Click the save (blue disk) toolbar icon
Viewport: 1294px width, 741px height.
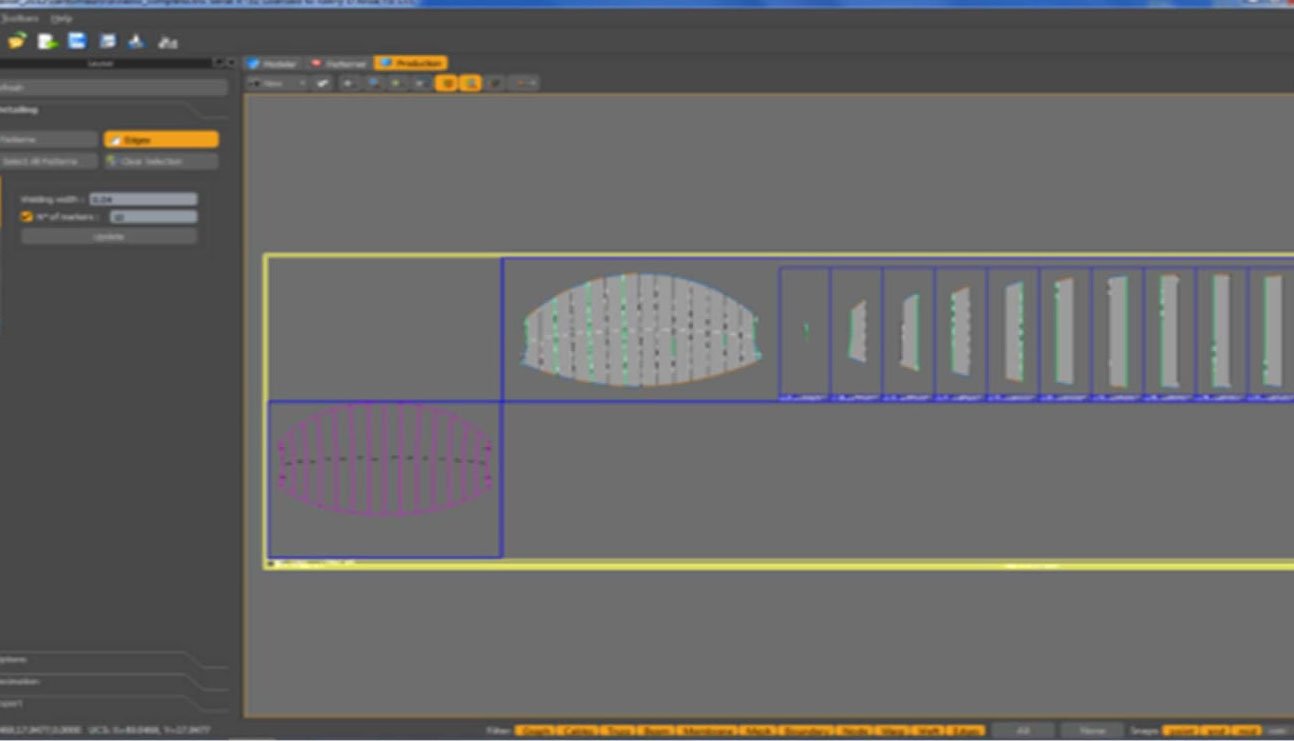pos(77,41)
